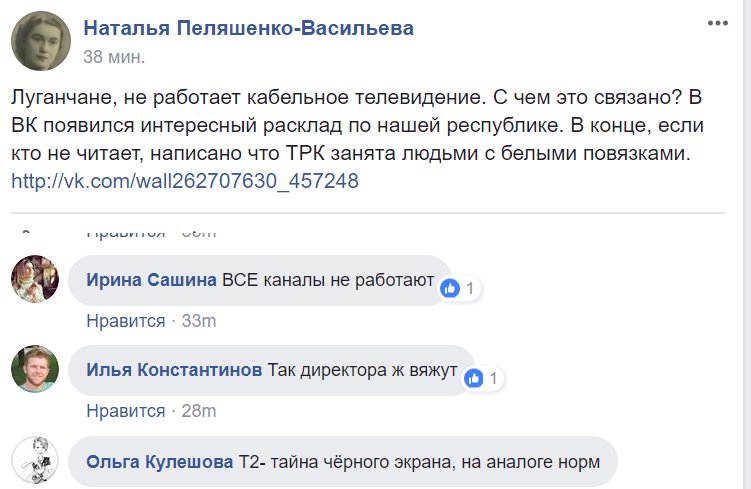Click Ольга's comment text about Т2
This screenshot has width=751, height=489.
(x=418, y=462)
